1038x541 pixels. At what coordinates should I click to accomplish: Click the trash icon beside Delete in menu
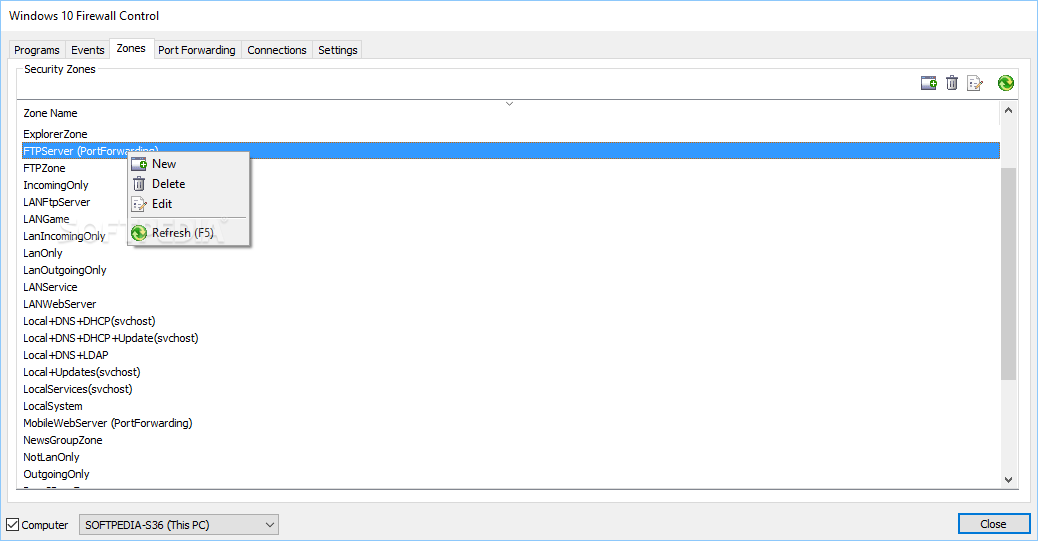139,184
